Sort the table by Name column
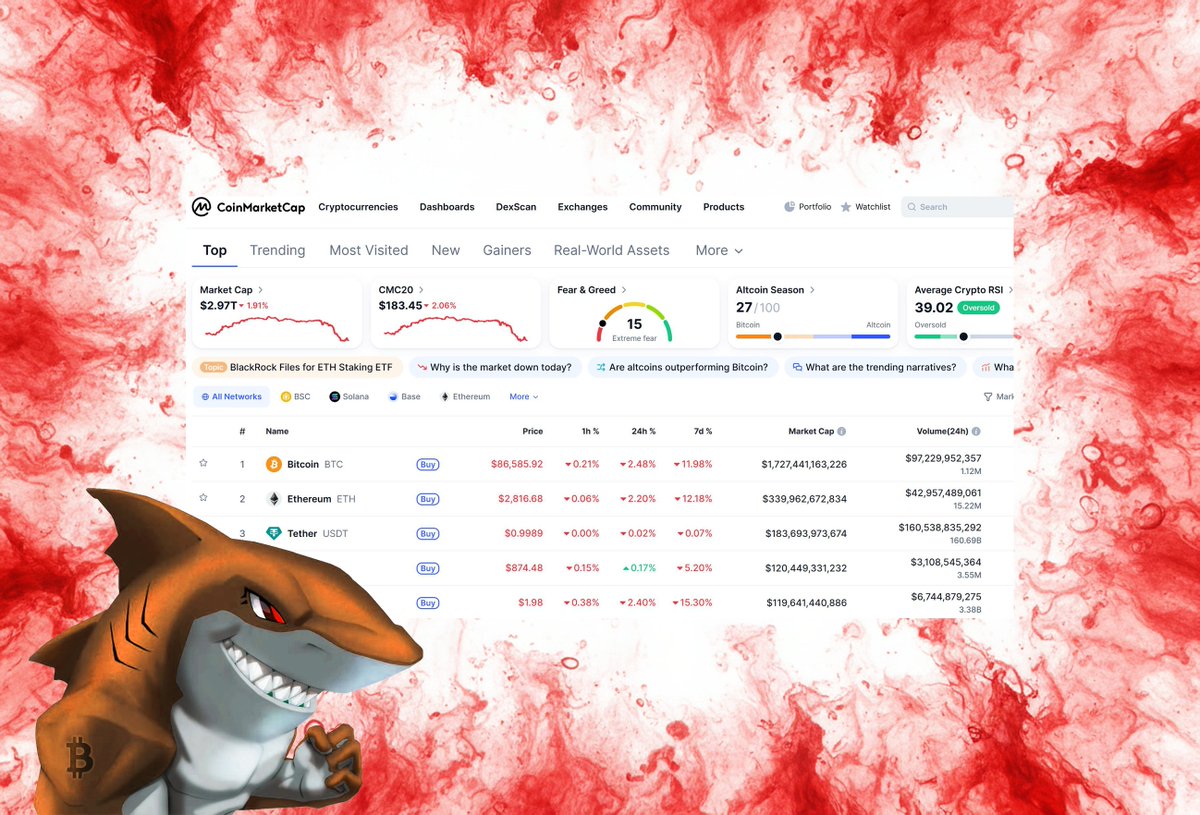This screenshot has width=1200, height=815. pos(277,431)
